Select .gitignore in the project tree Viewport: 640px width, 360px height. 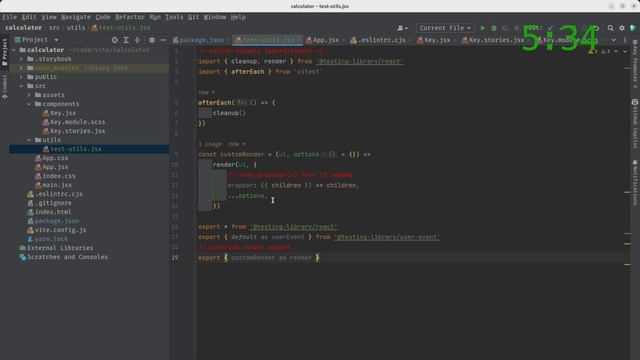click(53, 203)
